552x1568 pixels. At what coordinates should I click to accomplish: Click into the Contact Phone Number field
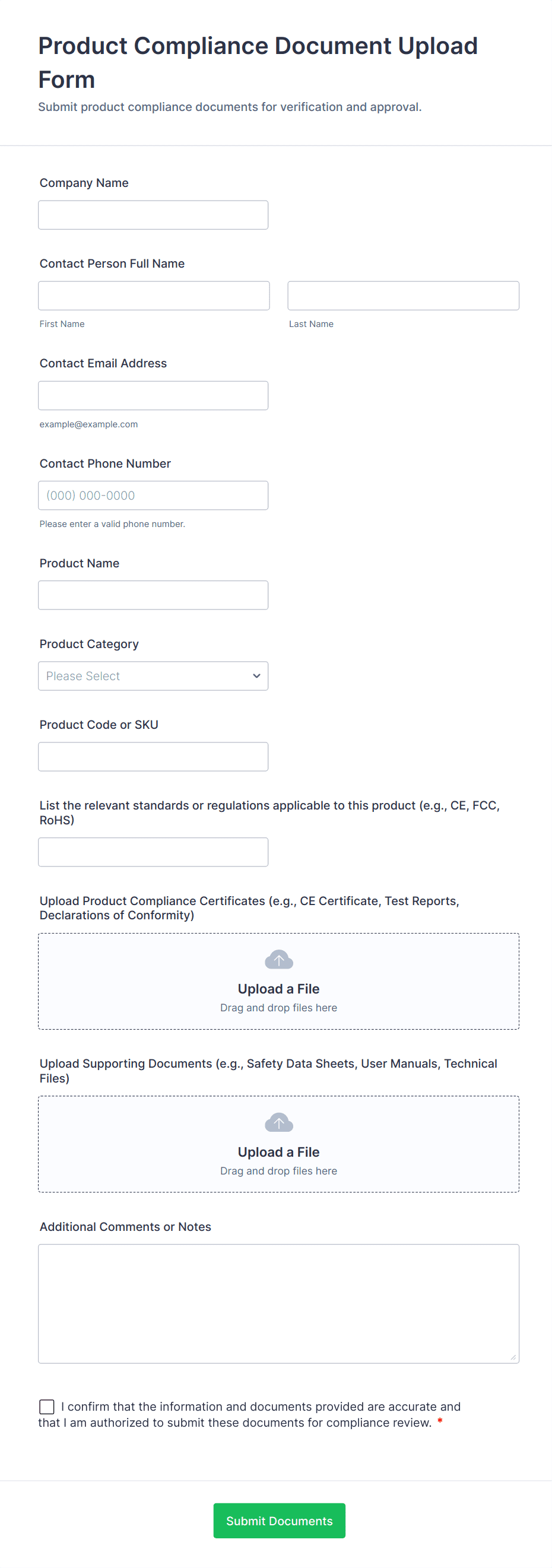coord(153,496)
